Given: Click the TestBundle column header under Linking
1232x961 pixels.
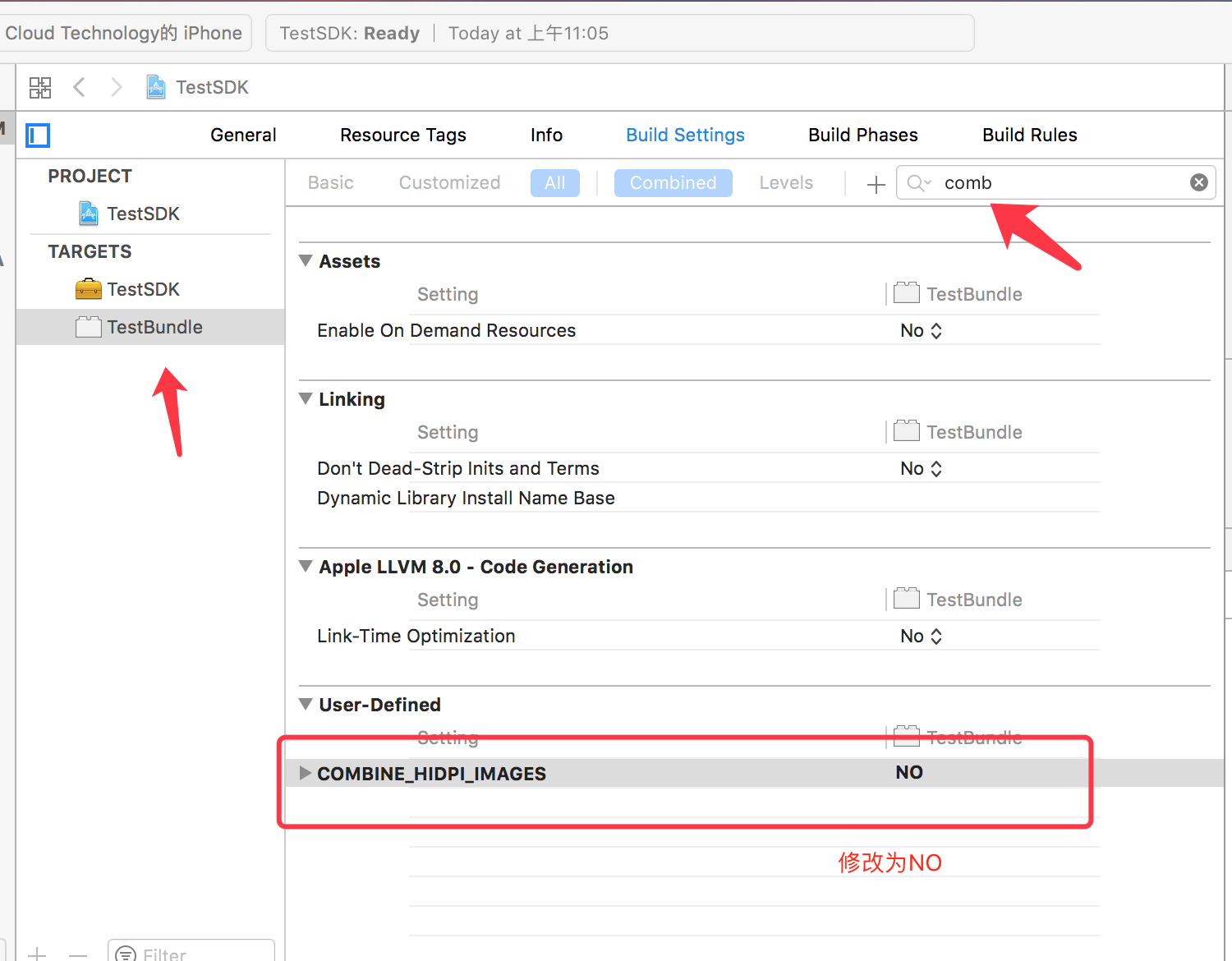Looking at the screenshot, I should coord(958,431).
